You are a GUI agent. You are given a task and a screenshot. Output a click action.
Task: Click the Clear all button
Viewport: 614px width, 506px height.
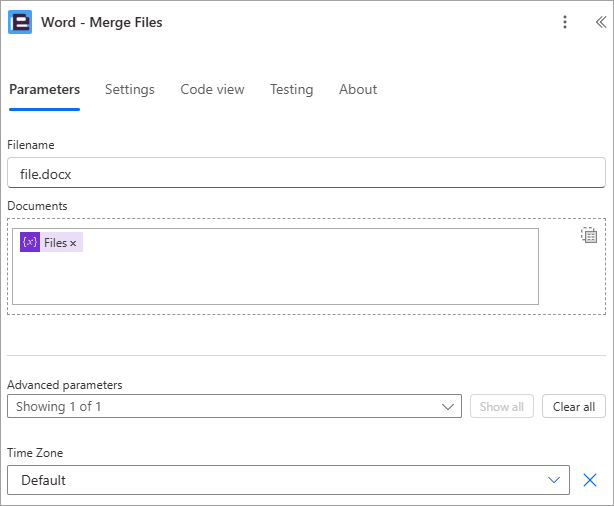tap(574, 406)
